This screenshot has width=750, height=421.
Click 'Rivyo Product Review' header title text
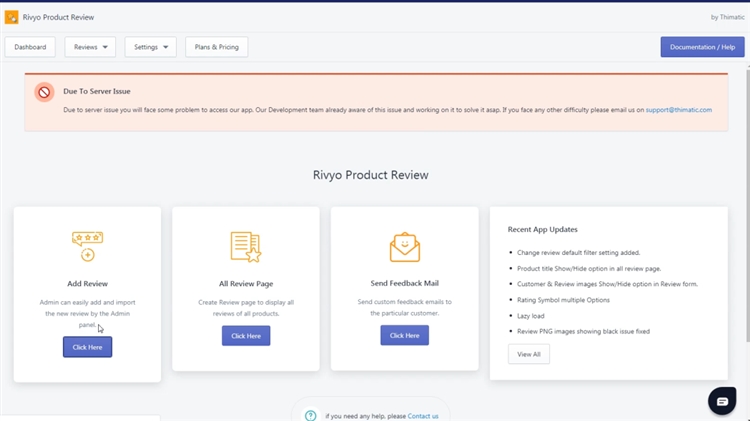pos(58,17)
